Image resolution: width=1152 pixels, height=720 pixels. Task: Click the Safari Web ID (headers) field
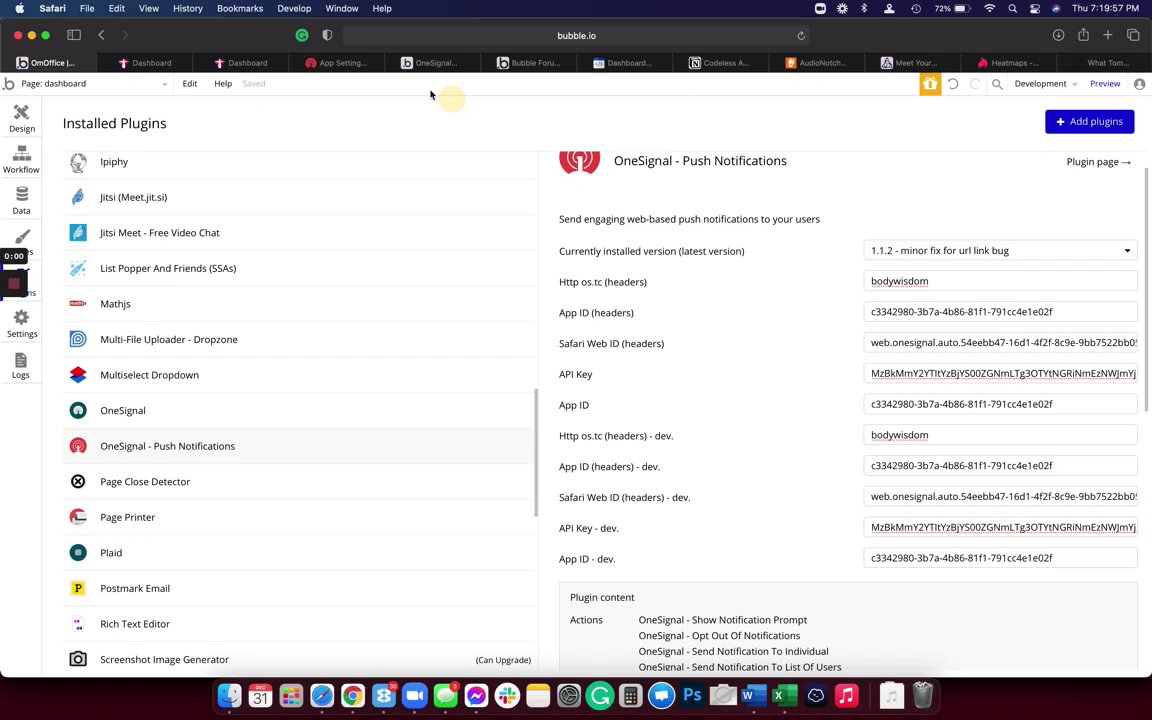coord(1000,342)
